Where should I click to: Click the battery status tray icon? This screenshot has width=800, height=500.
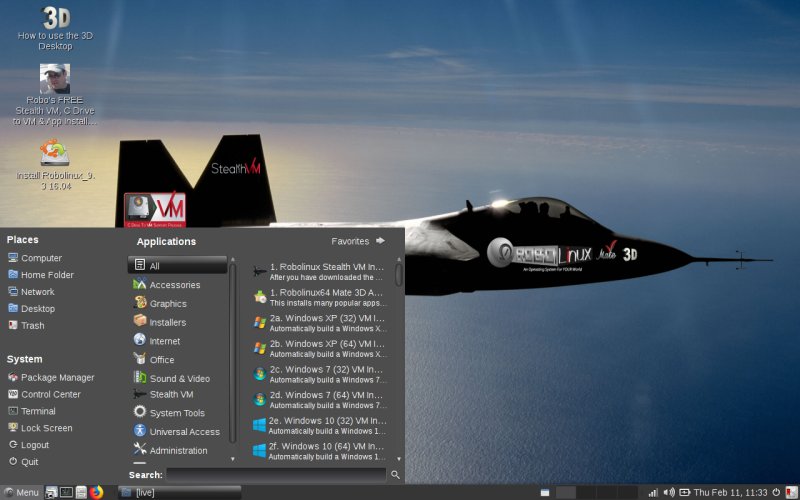click(684, 492)
